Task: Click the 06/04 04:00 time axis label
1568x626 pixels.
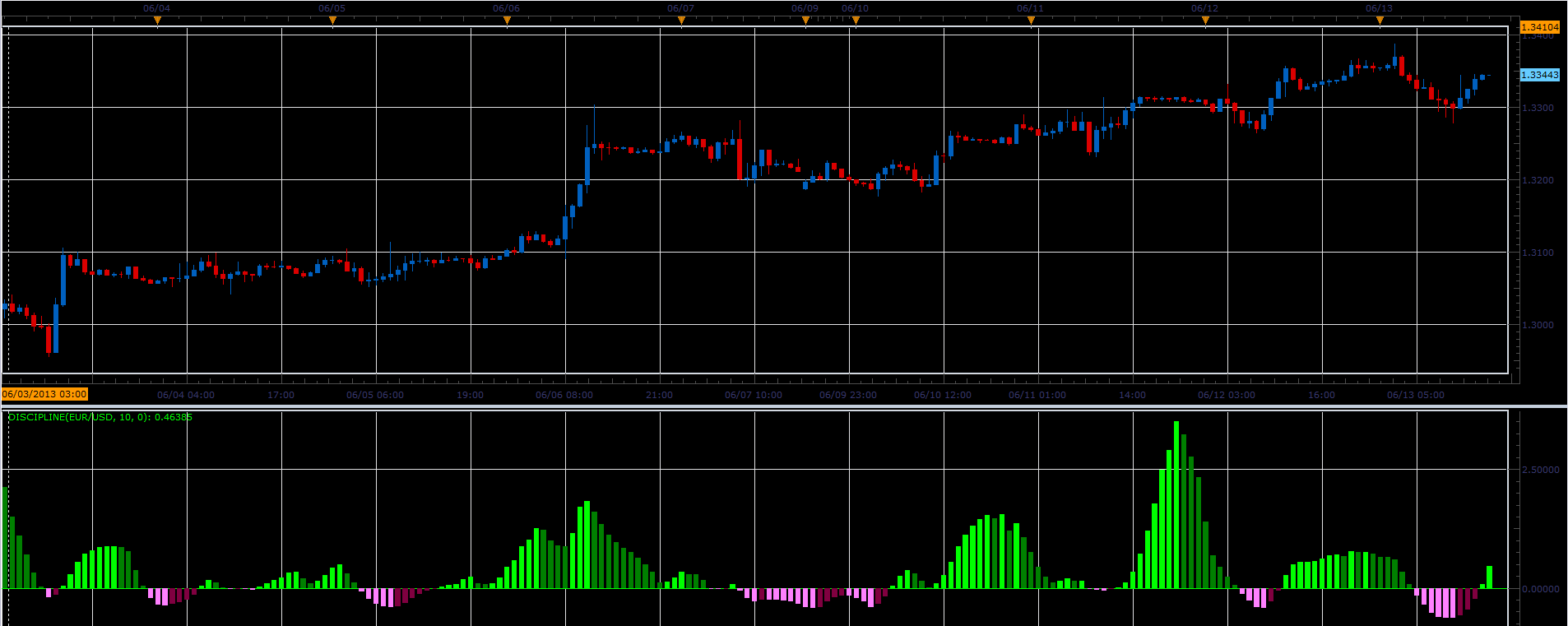Action: [186, 395]
